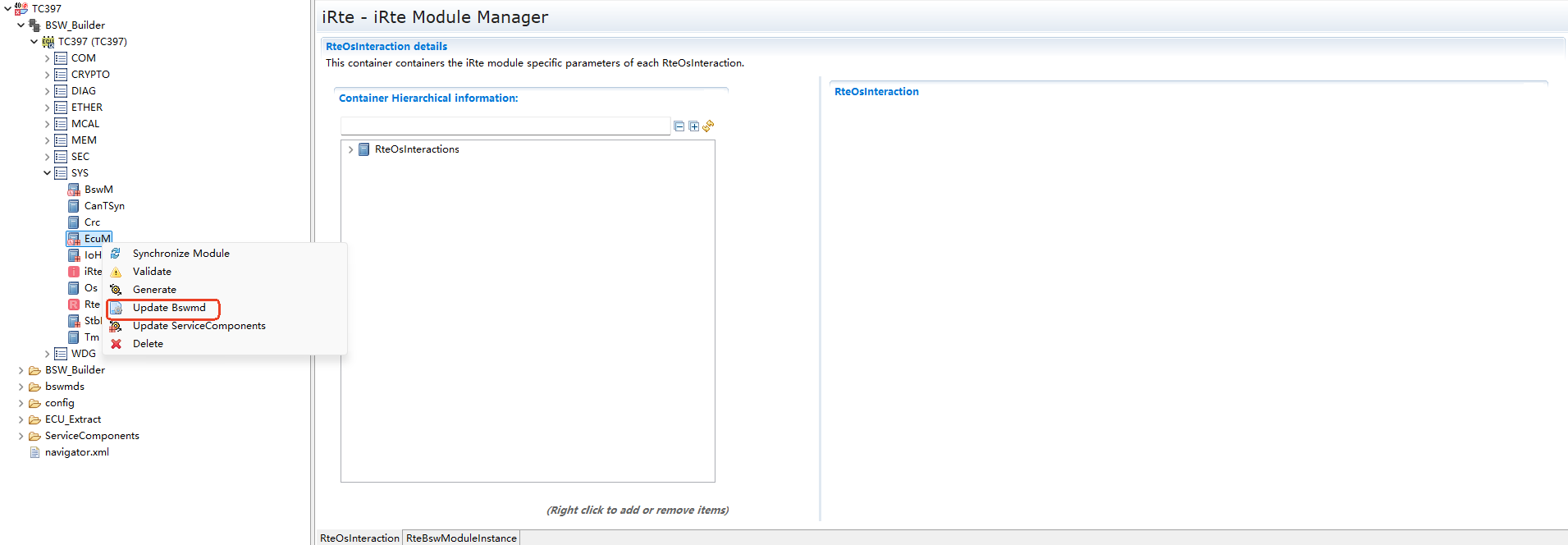Screen dimensions: 1568x545
Task: Expand the WDG node
Action: point(47,354)
